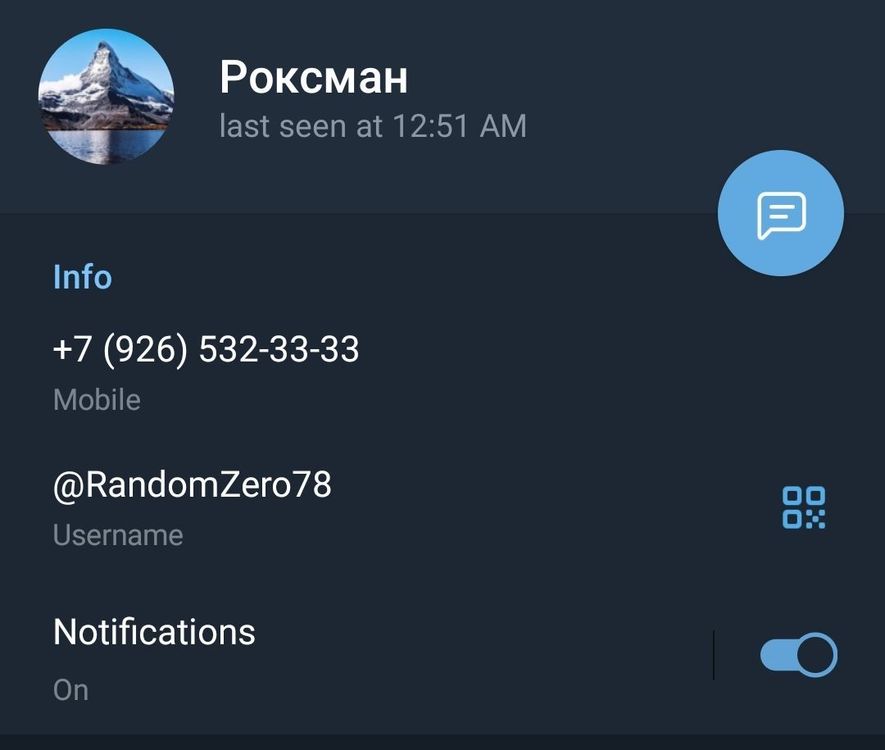Click the contact name Роксман

coord(313,78)
